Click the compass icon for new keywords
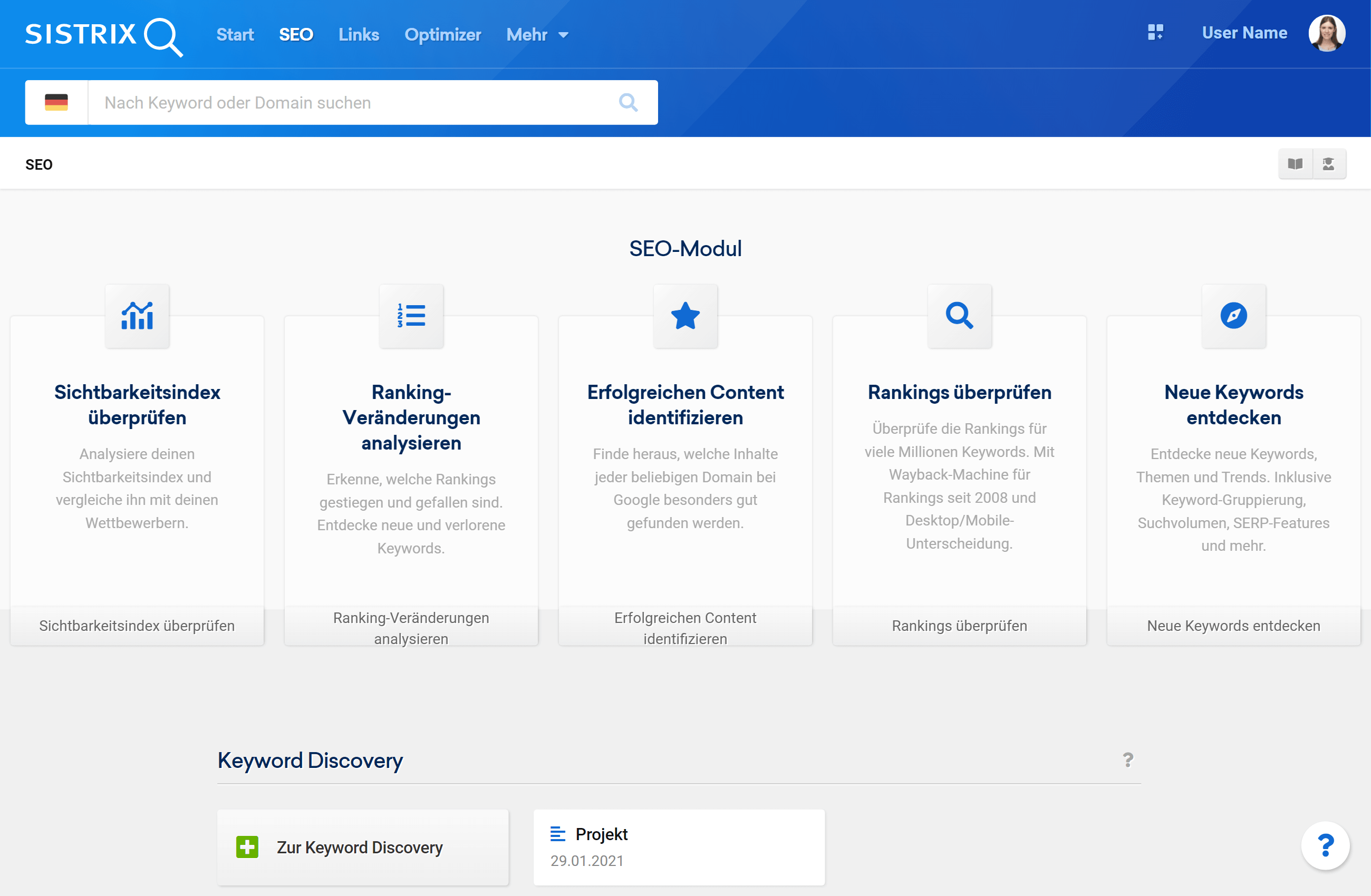The height and width of the screenshot is (896, 1371). point(1233,316)
